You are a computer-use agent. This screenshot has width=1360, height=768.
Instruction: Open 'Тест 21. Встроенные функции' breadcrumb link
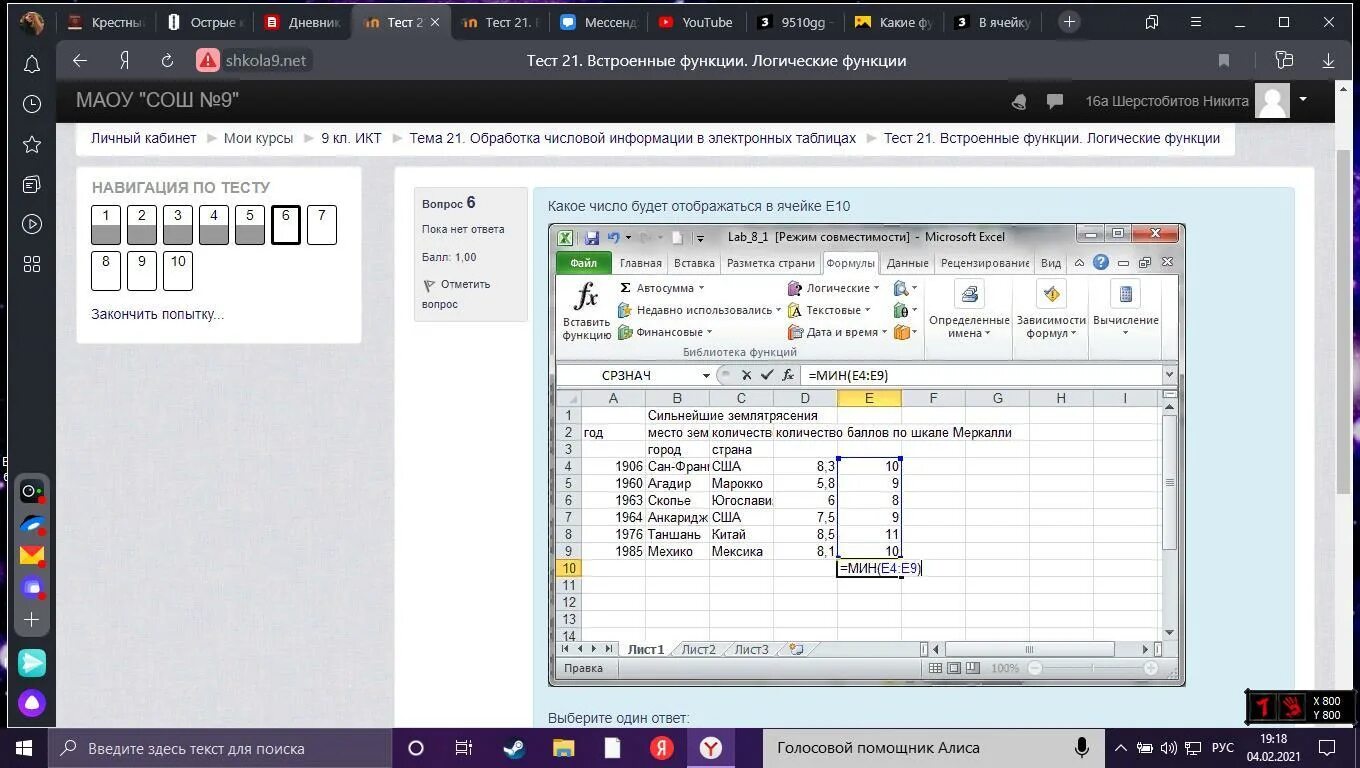point(1052,138)
